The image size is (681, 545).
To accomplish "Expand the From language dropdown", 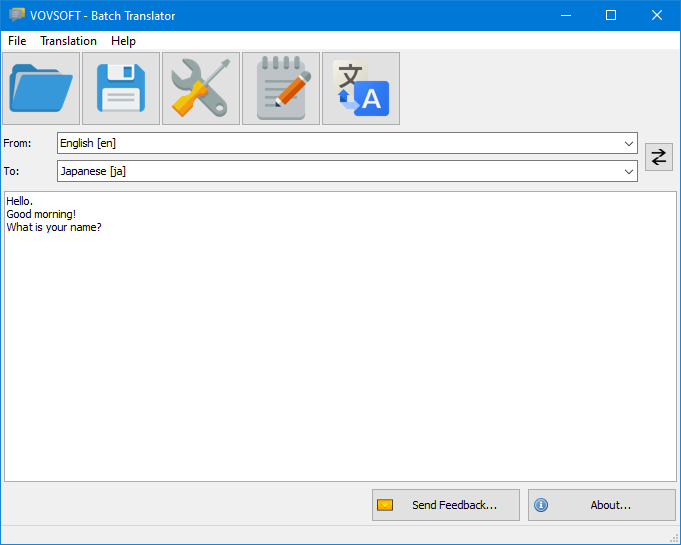I will (628, 143).
